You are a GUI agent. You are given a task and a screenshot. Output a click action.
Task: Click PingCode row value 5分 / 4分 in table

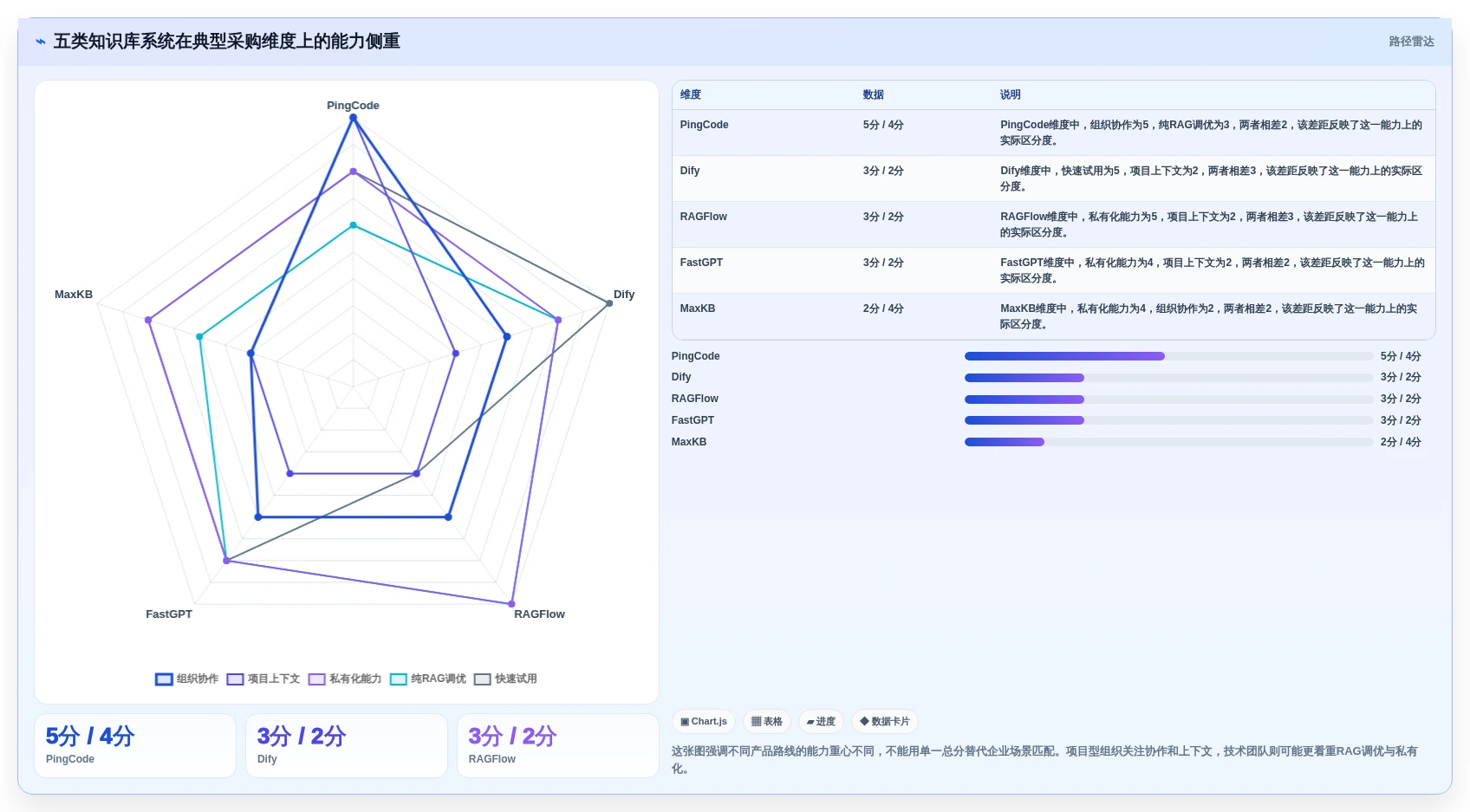(883, 125)
